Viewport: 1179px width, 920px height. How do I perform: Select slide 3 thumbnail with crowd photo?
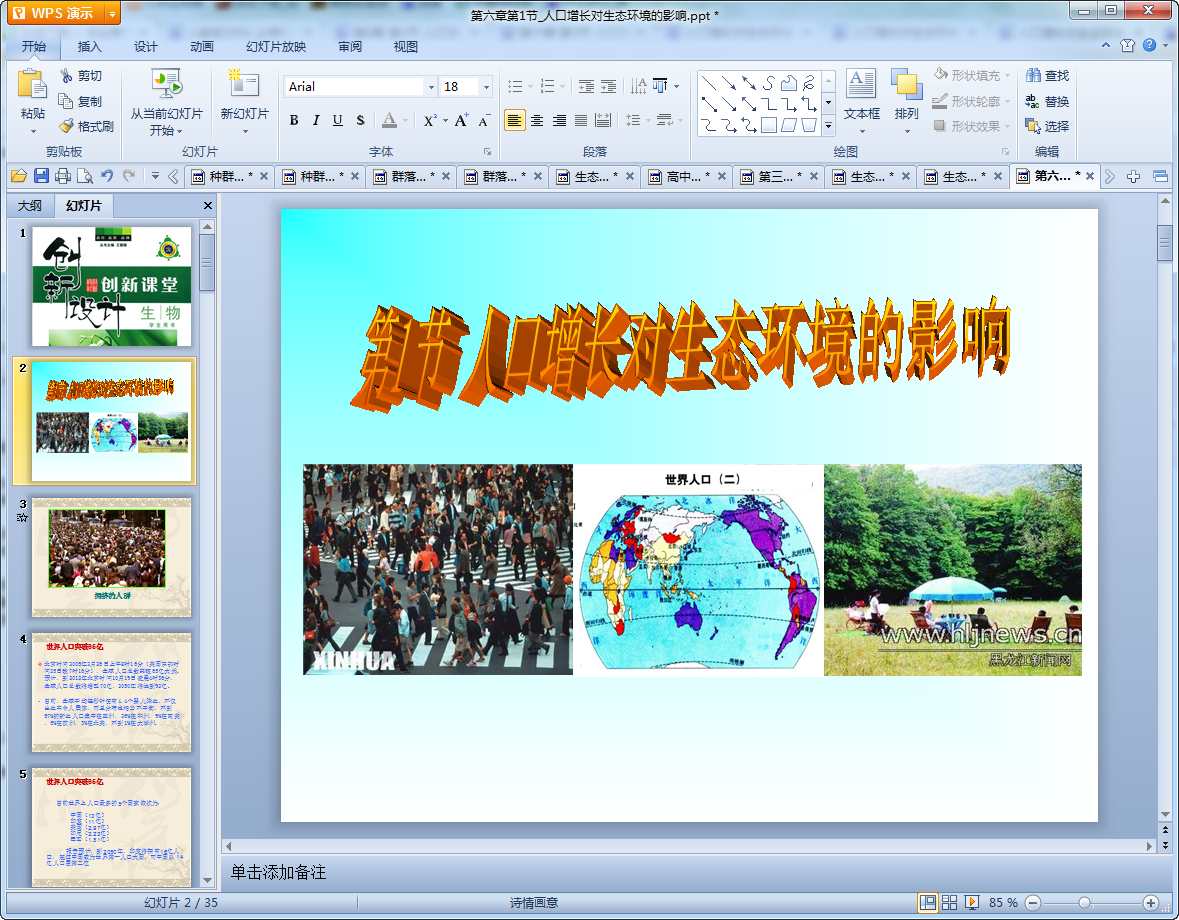[x=111, y=557]
